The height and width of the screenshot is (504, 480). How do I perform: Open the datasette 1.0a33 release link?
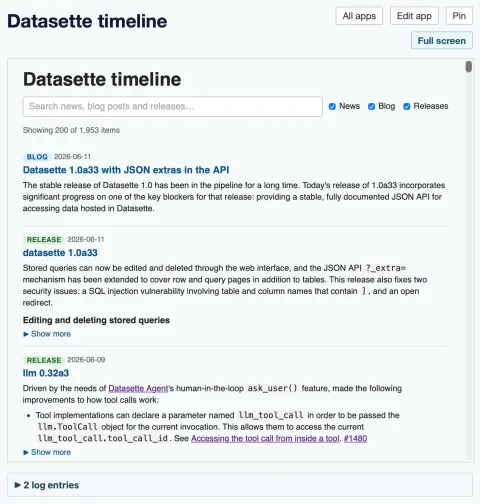coord(60,253)
